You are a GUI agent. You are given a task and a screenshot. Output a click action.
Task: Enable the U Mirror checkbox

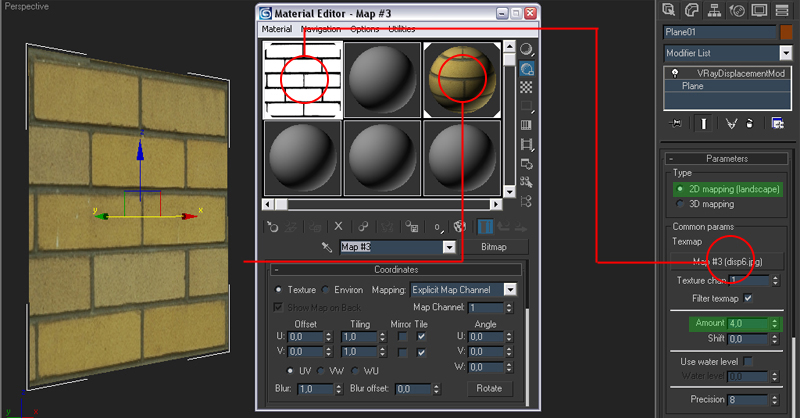tap(401, 337)
